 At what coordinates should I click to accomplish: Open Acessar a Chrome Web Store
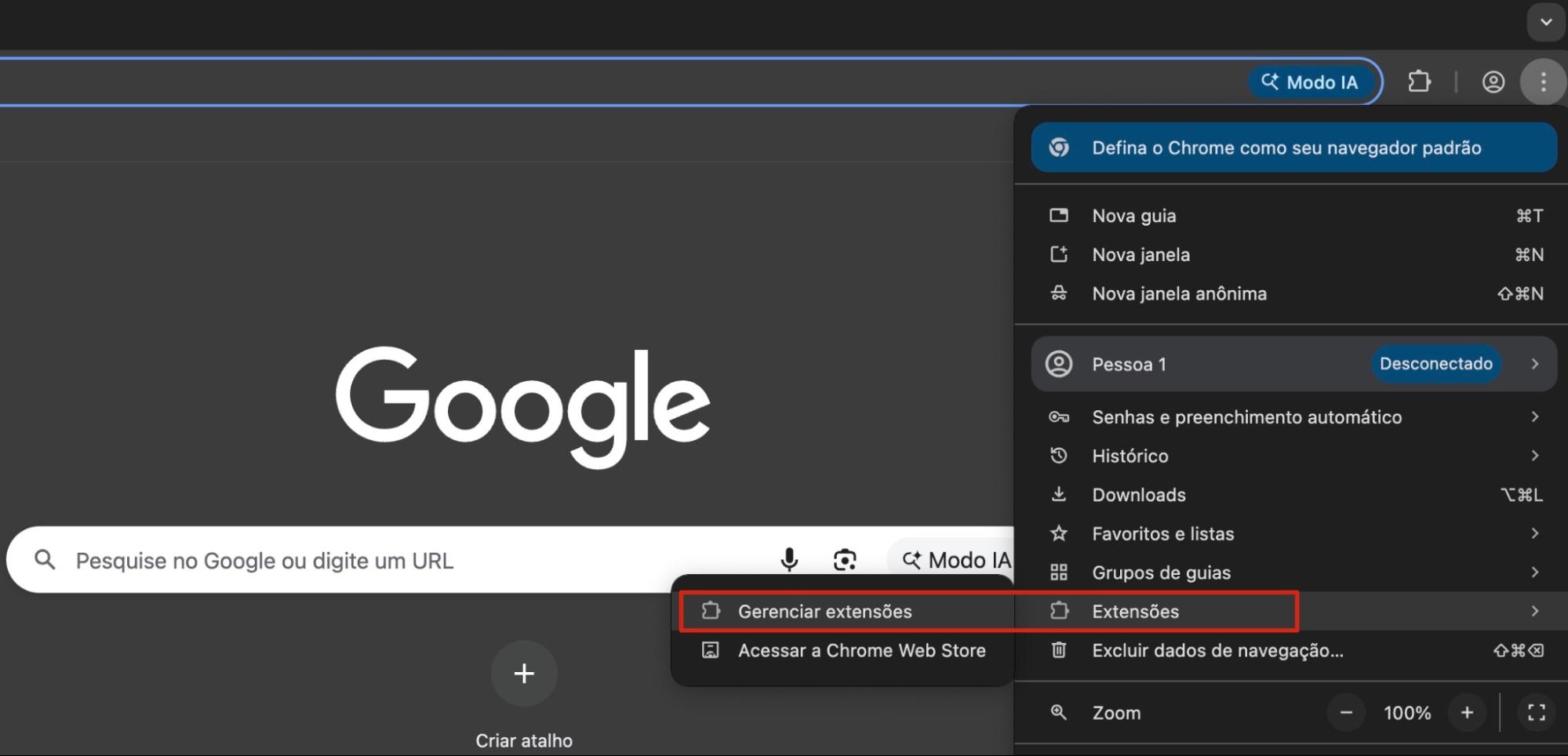[861, 650]
